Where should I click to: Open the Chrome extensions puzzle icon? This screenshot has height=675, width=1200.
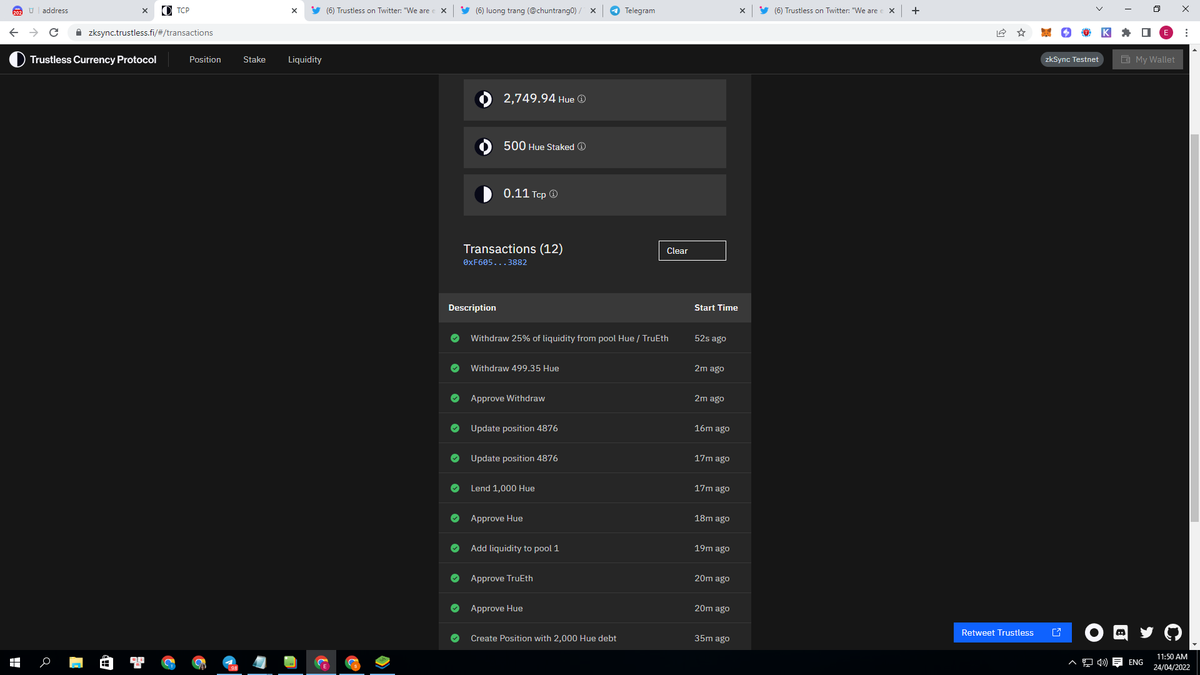click(1124, 32)
